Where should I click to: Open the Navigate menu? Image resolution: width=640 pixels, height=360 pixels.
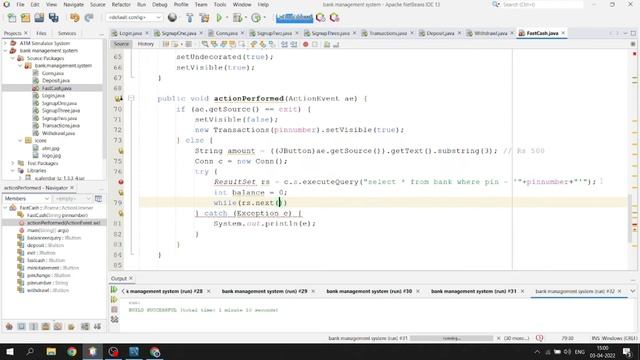(x=73, y=4)
